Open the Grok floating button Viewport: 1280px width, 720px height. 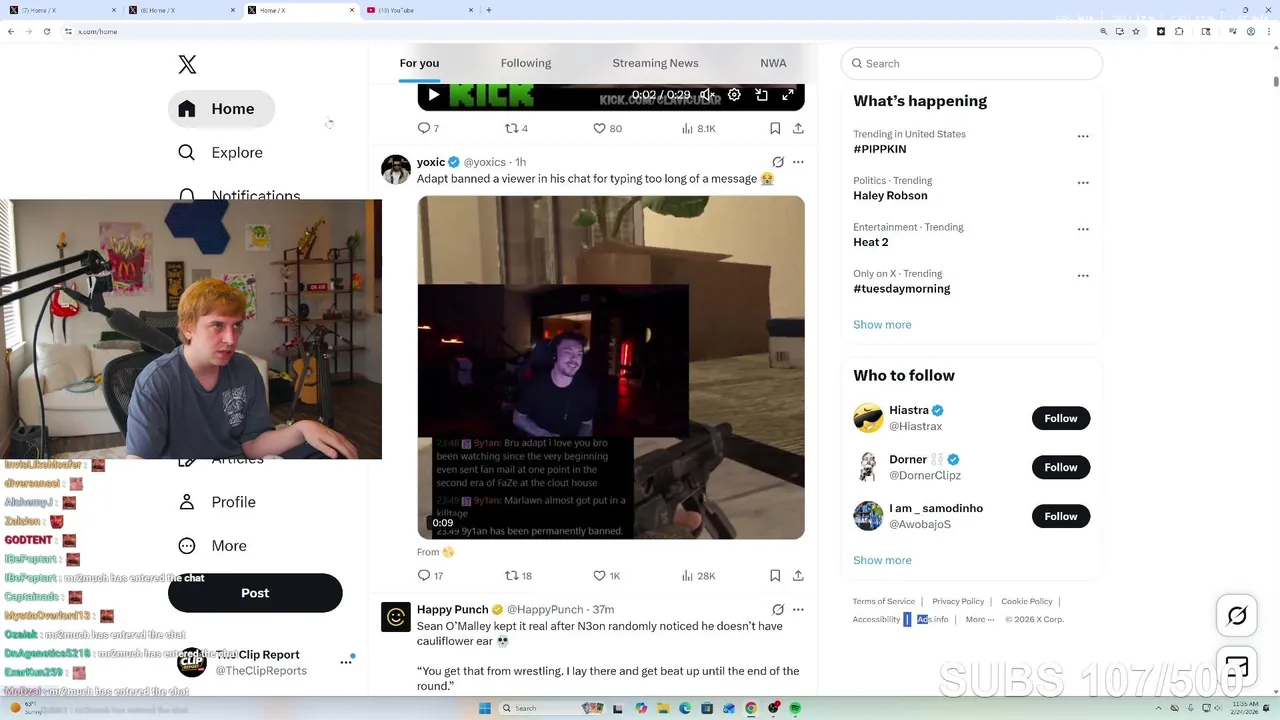click(x=1237, y=616)
